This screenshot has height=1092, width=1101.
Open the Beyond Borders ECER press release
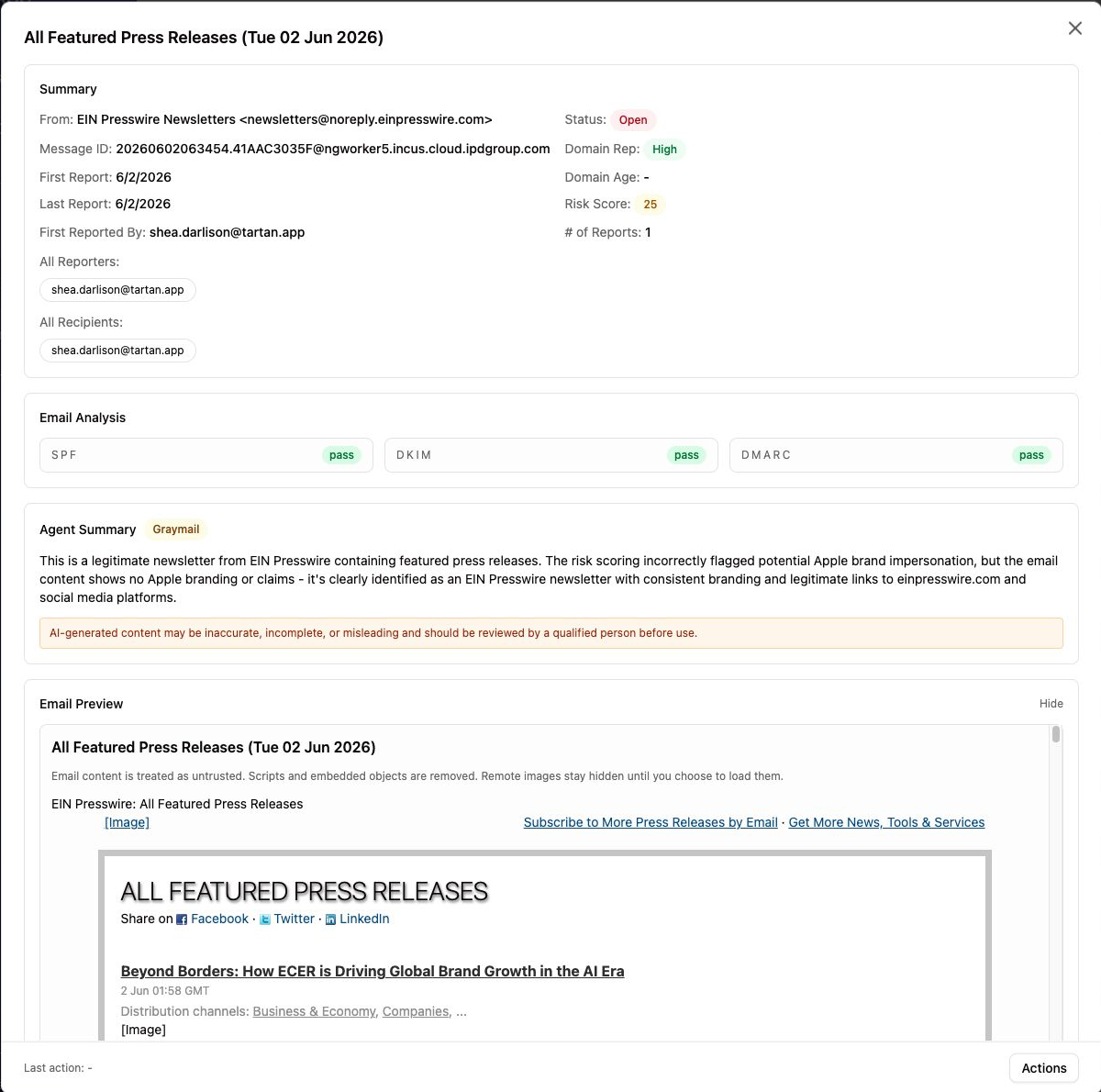(373, 971)
